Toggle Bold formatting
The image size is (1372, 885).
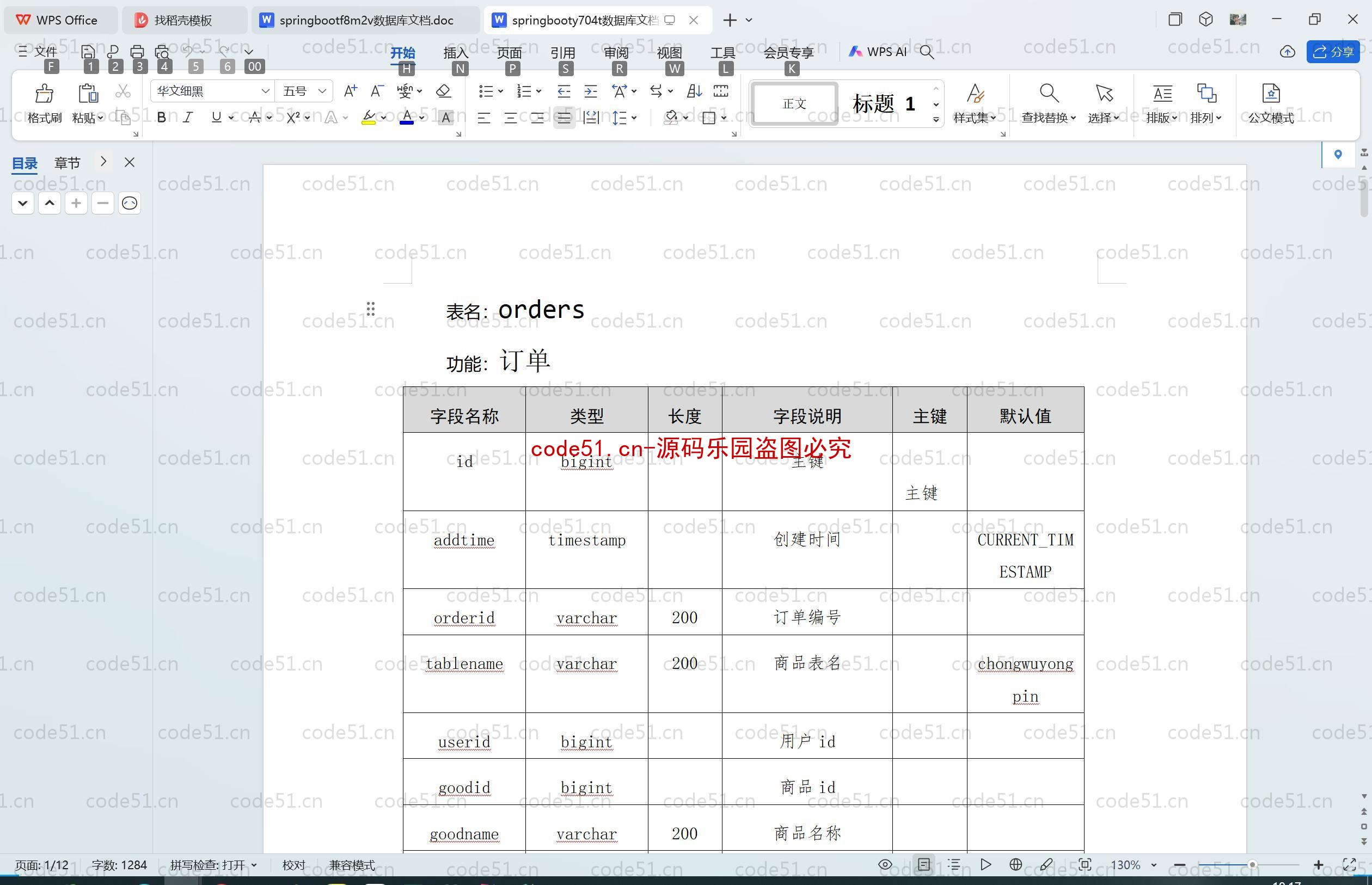[x=162, y=118]
